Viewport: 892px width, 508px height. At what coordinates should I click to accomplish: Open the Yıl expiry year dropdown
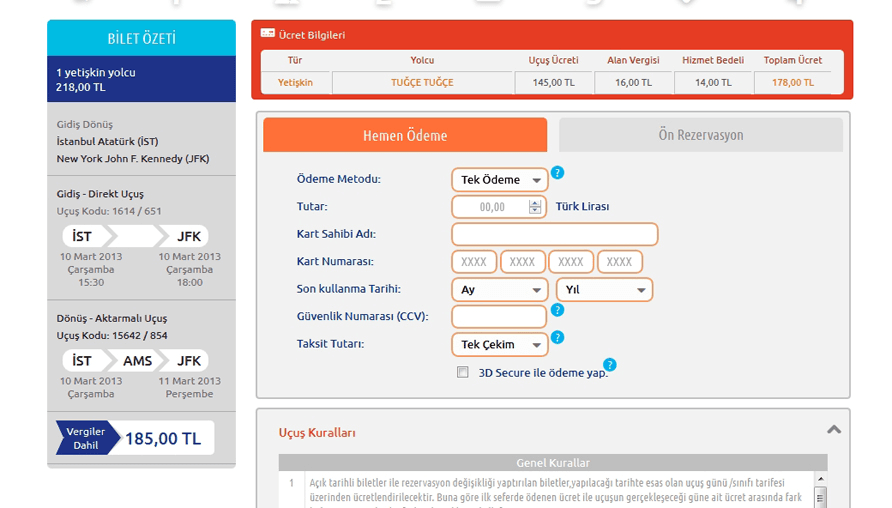pyautogui.click(x=603, y=290)
